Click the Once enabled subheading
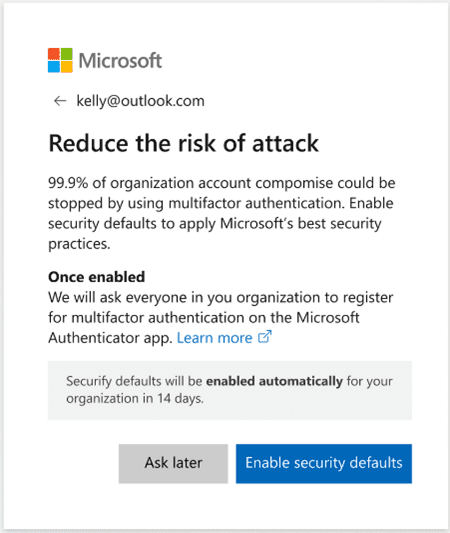This screenshot has width=450, height=533. pos(97,277)
